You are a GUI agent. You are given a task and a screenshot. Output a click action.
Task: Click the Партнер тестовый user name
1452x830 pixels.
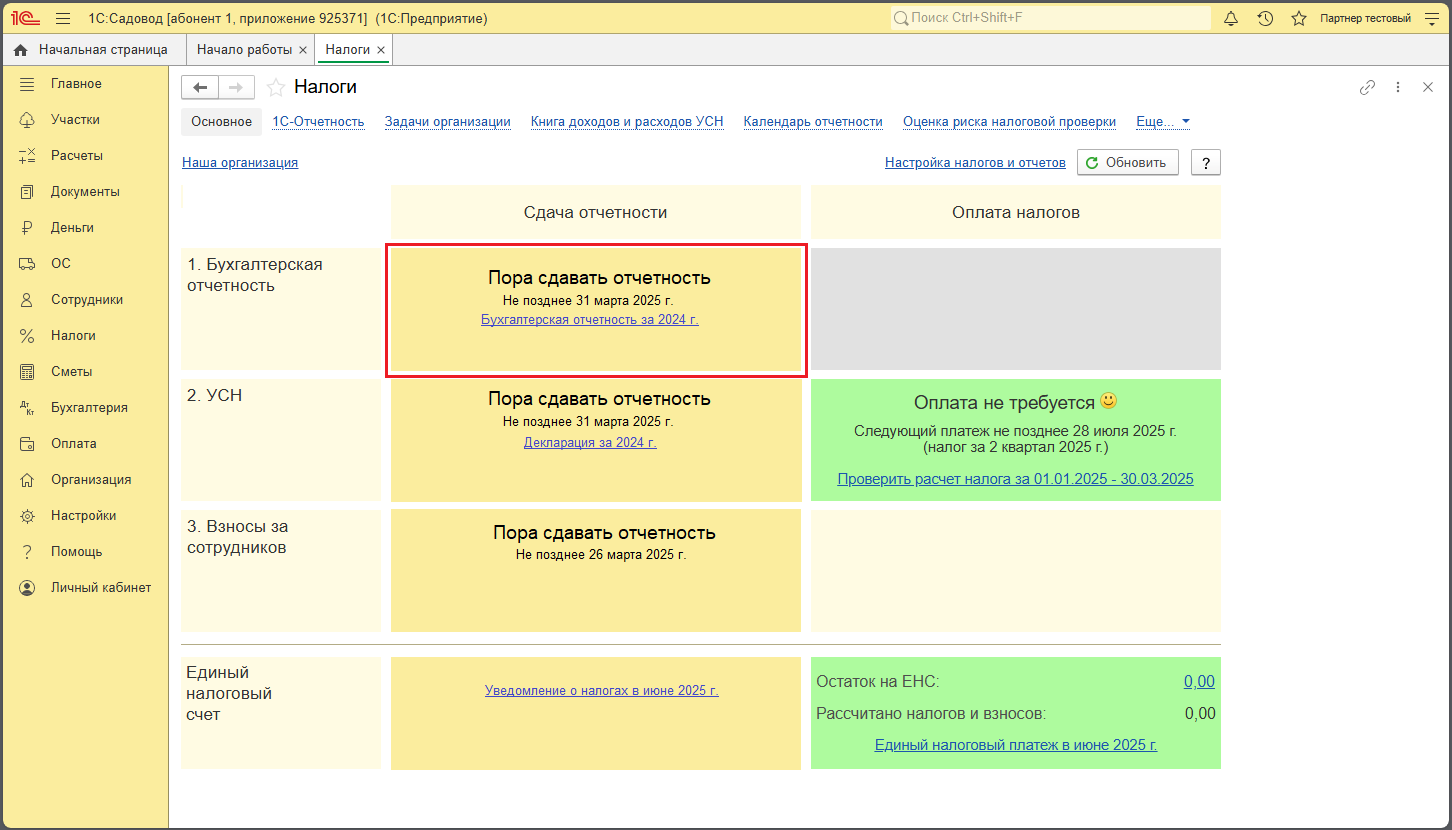coord(1365,19)
